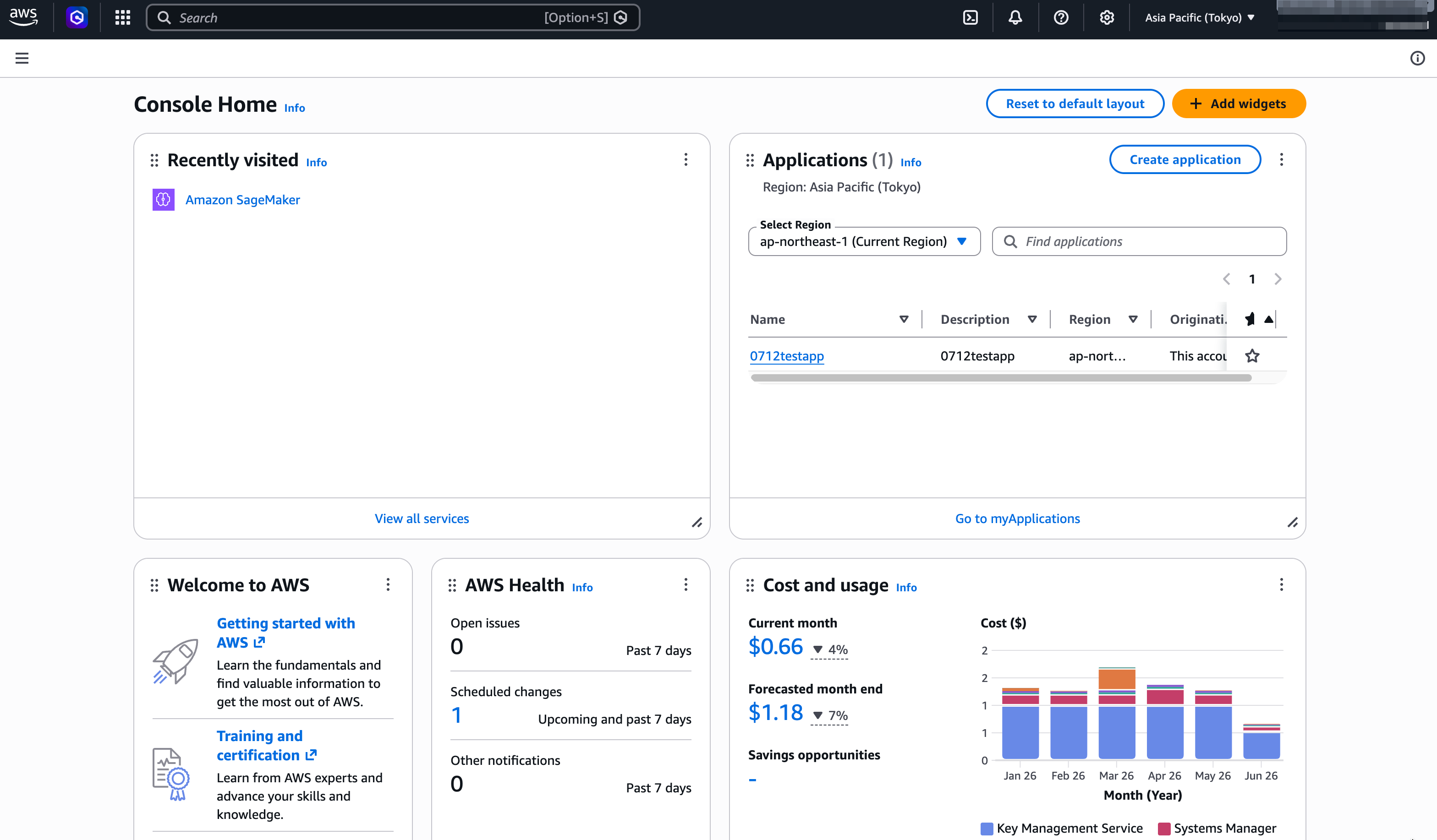1437x840 pixels.
Task: Click the applications table horizontal scrollbar
Action: 1001,378
